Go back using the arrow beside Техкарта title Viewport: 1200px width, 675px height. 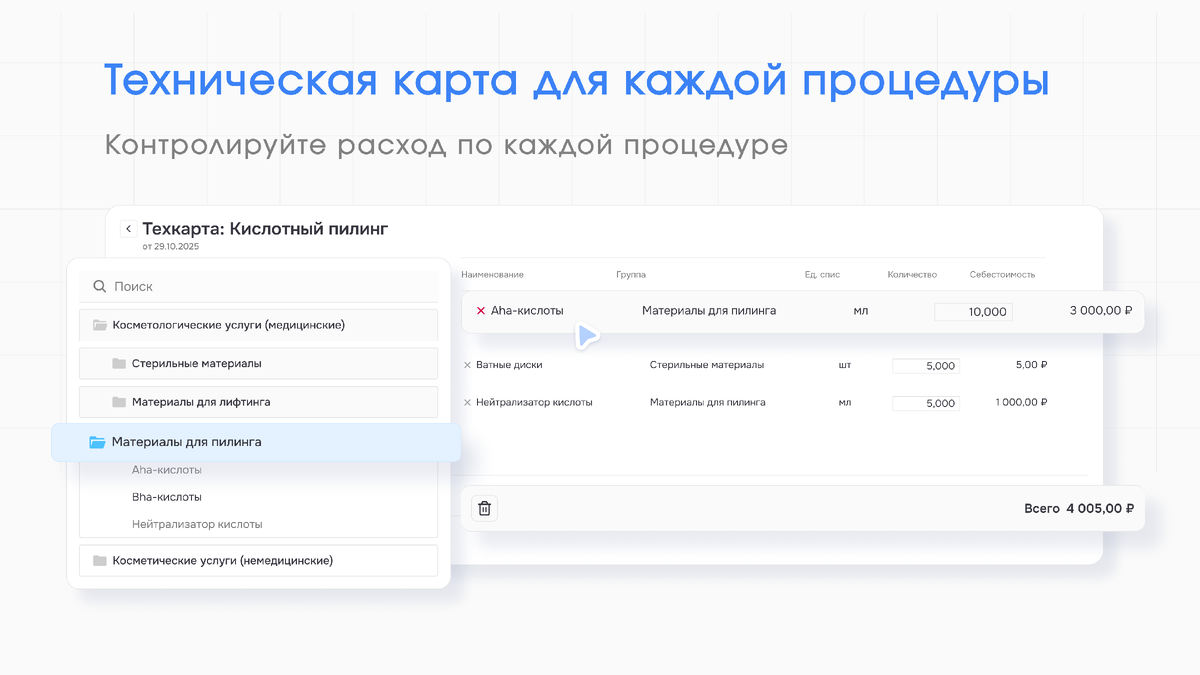pyautogui.click(x=128, y=229)
